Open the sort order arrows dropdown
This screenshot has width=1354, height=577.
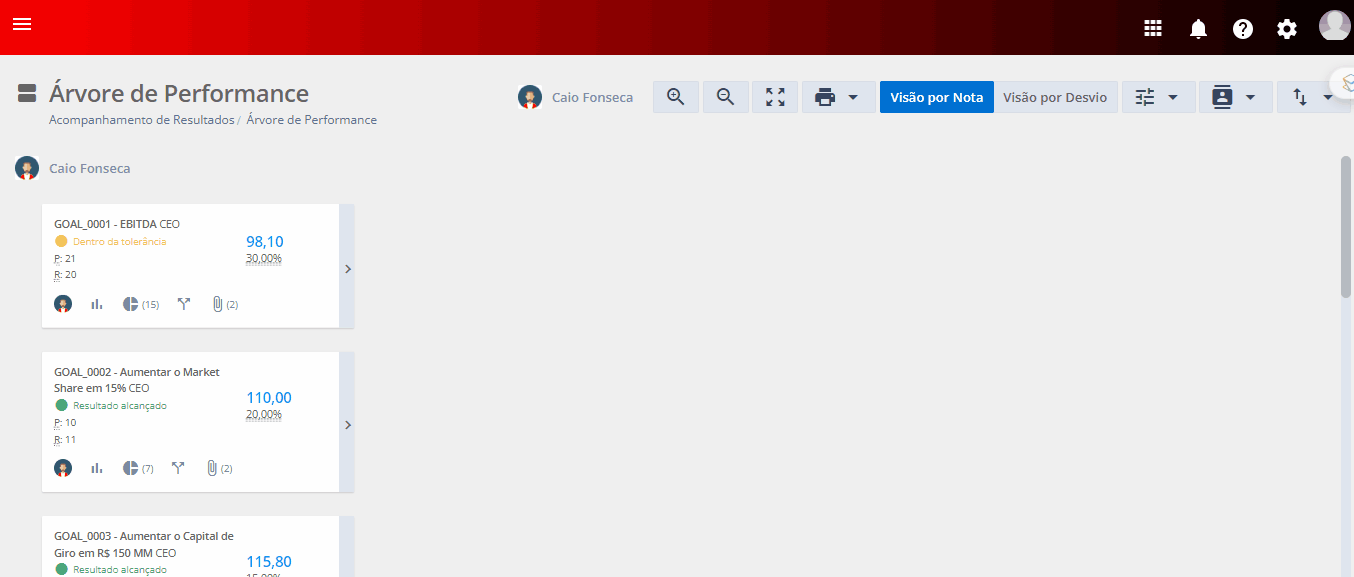point(1313,97)
